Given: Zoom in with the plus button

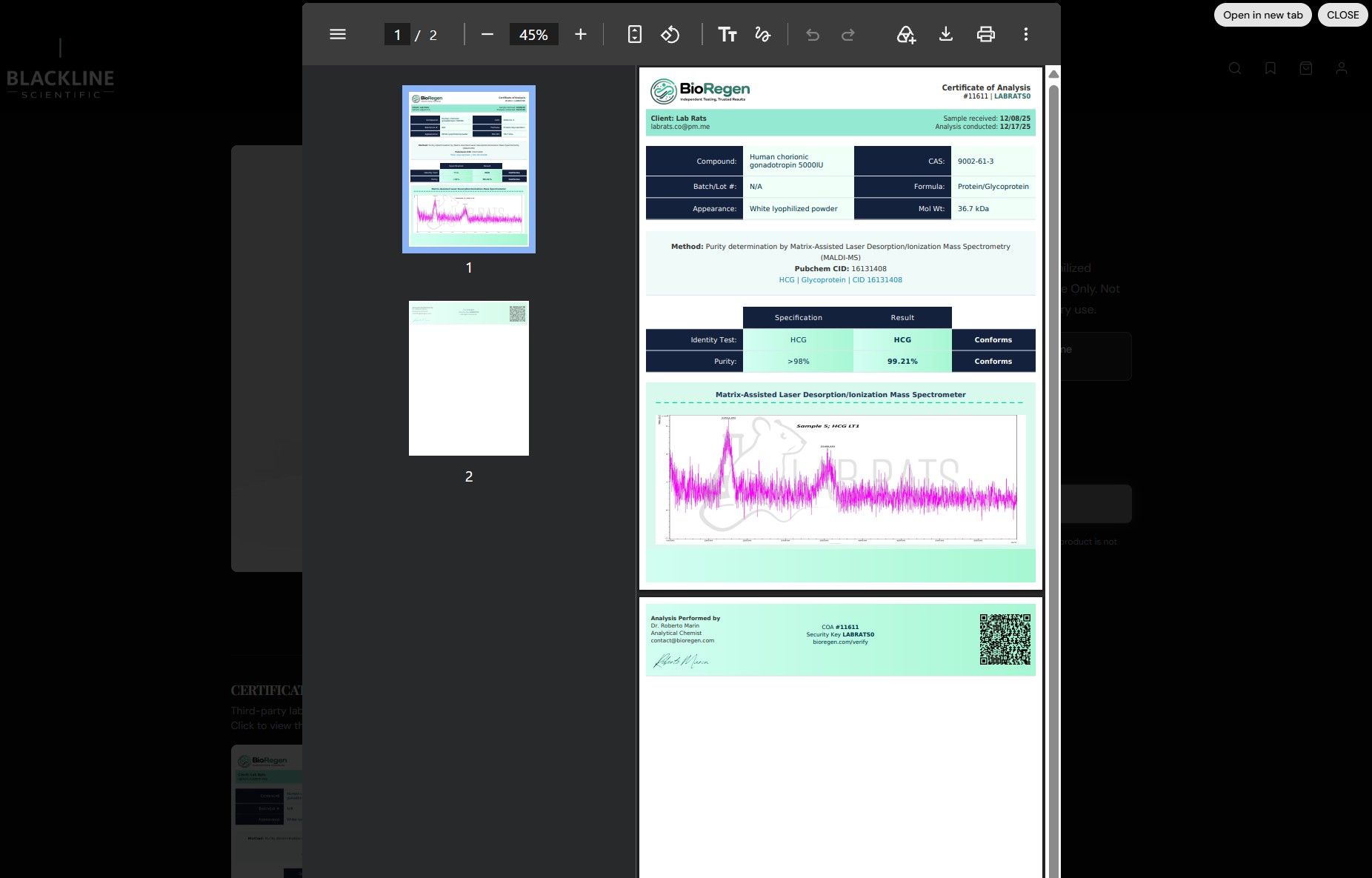Looking at the screenshot, I should pos(581,34).
